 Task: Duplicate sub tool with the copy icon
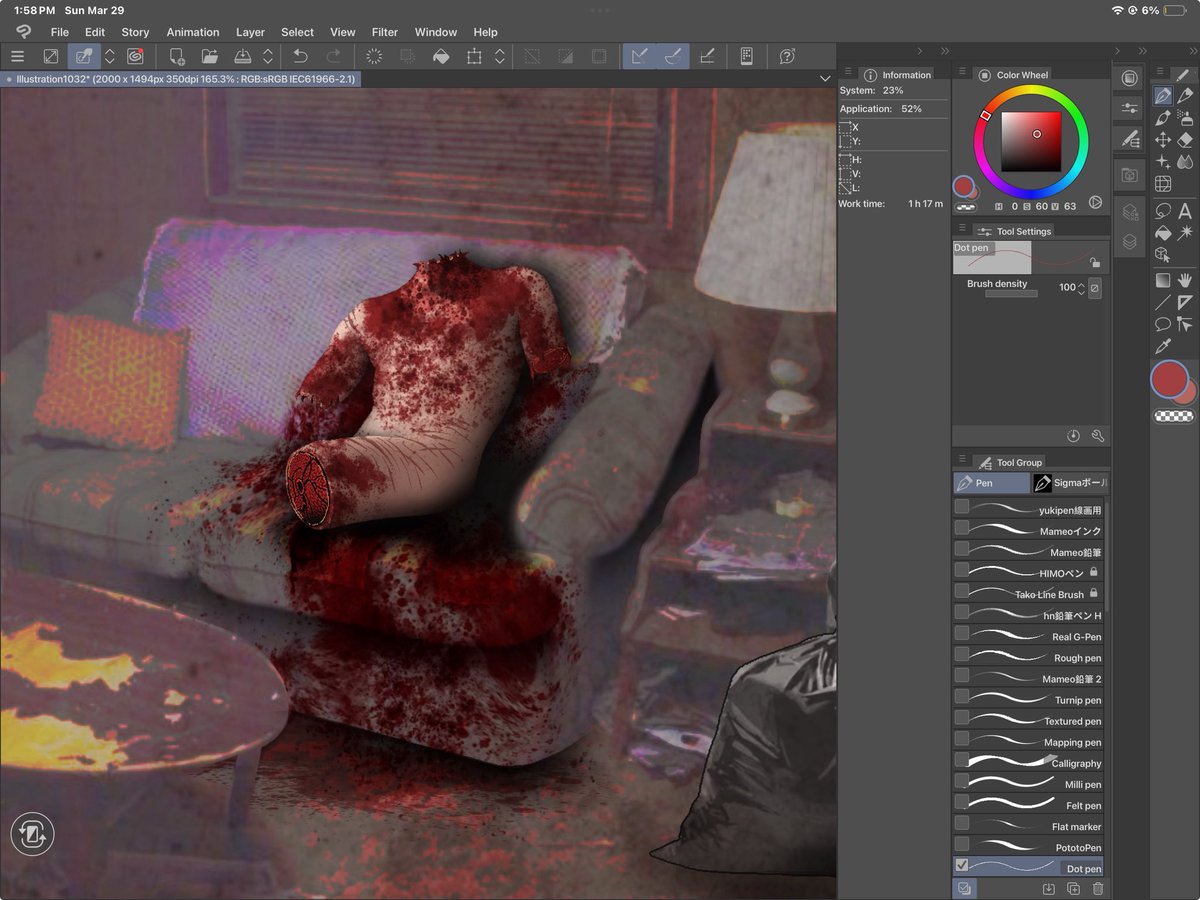1073,888
